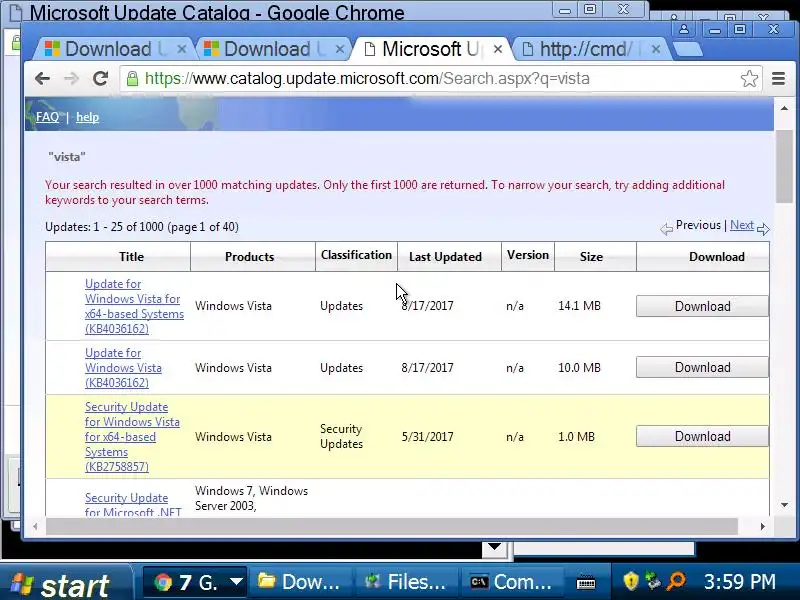Screen dimensions: 800x600
Task: Download the 14.1 MB update
Action: (x=702, y=306)
